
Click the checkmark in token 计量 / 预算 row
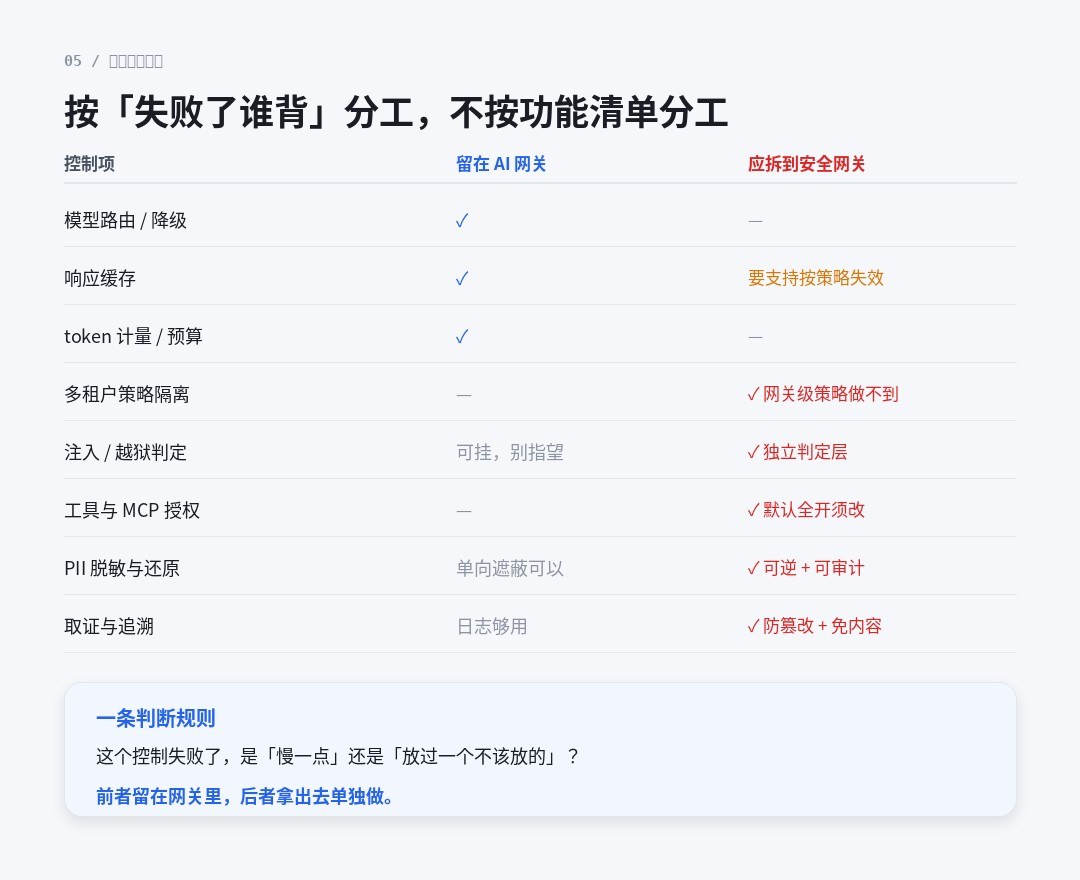point(462,336)
